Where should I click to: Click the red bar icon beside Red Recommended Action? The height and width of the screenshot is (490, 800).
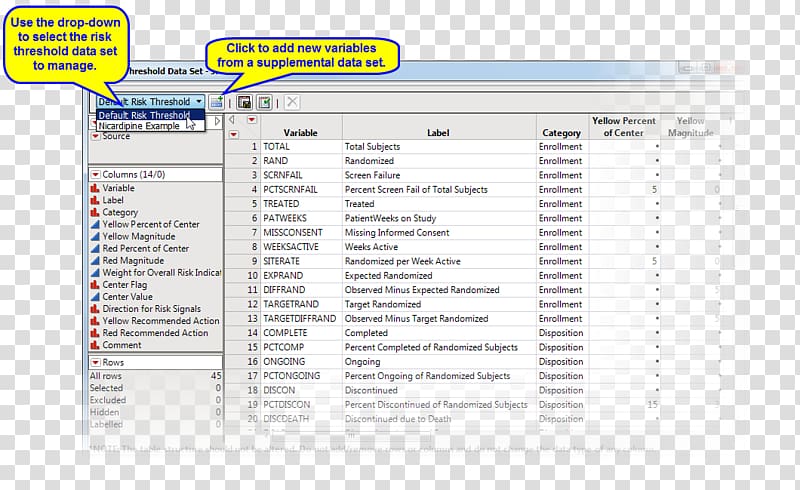(x=95, y=333)
